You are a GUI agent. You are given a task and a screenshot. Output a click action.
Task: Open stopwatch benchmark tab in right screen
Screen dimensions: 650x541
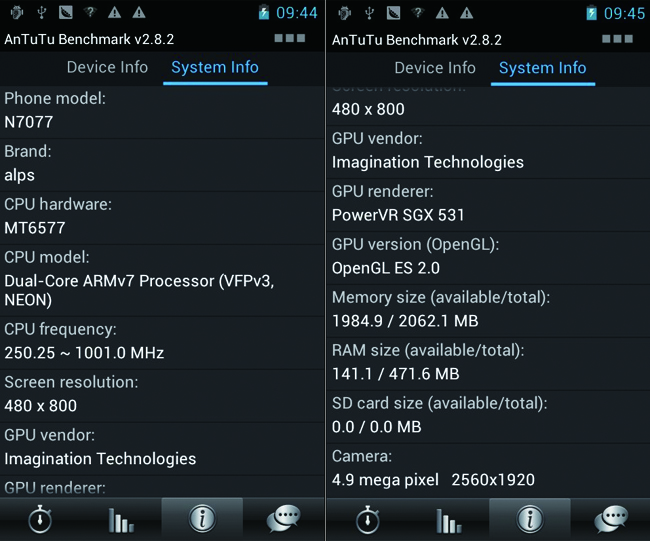(x=367, y=519)
